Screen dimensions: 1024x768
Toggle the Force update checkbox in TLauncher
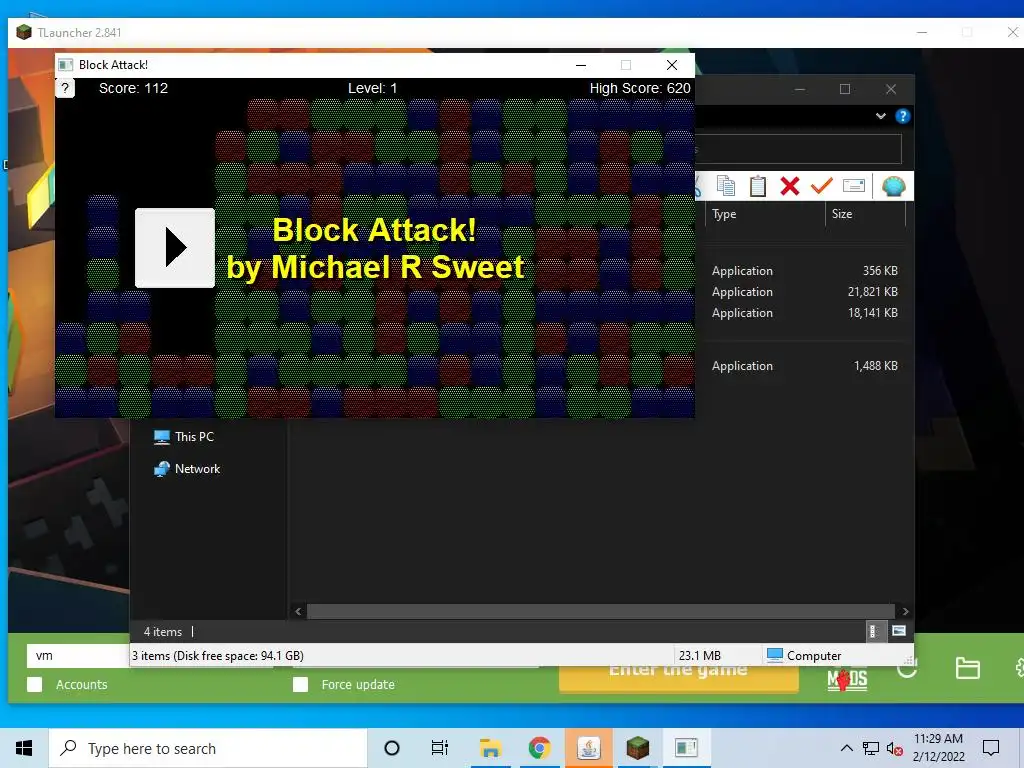(300, 684)
